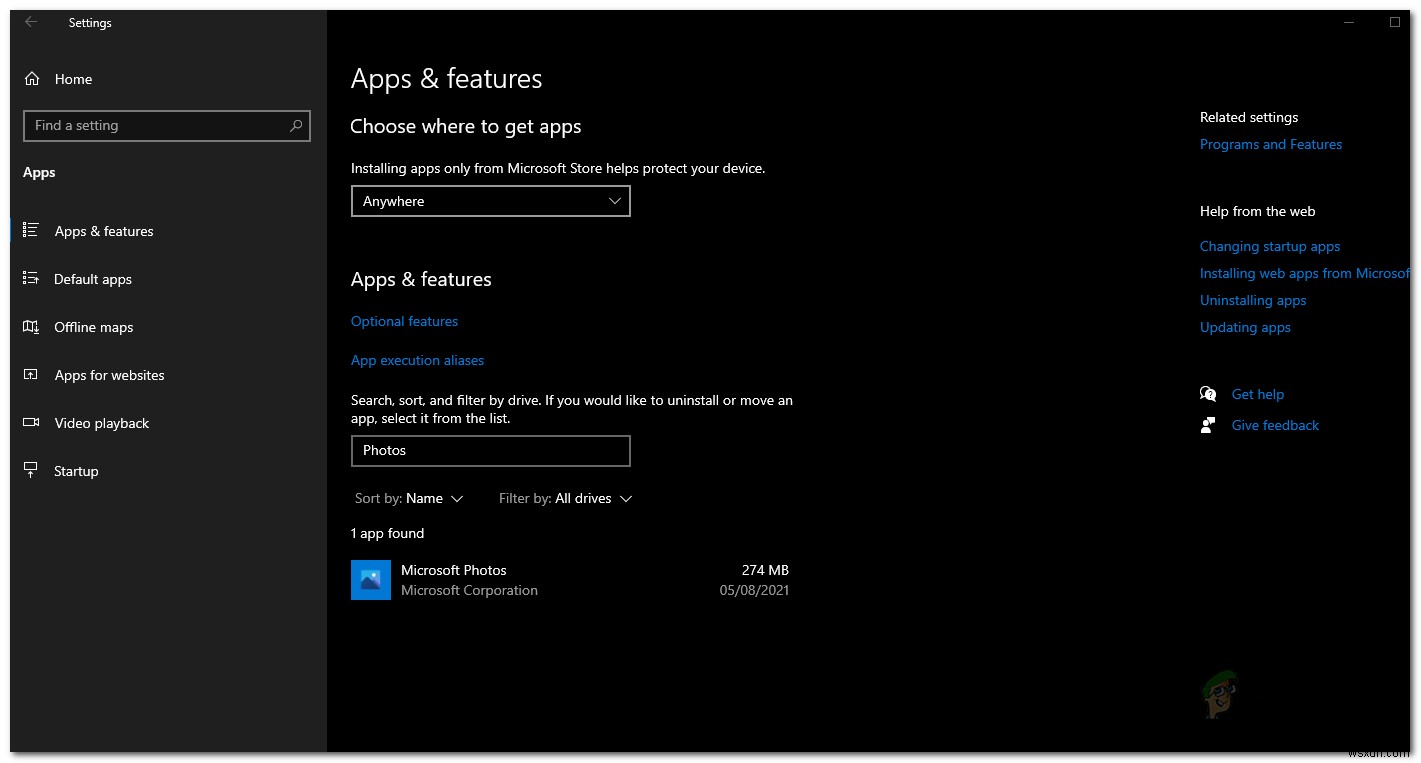This screenshot has width=1421, height=763.
Task: Click the Give feedback icon
Action: point(1208,424)
